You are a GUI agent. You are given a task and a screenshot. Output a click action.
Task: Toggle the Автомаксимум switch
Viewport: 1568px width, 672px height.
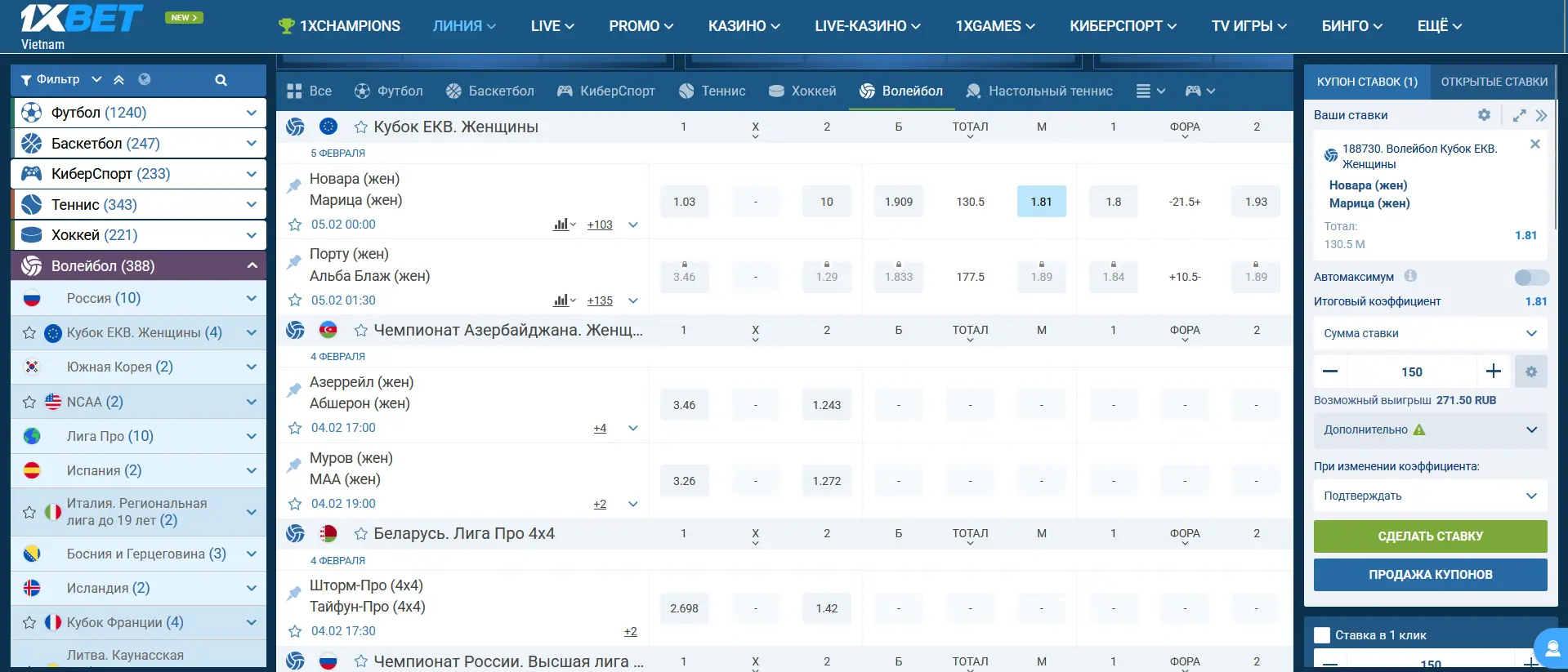pyautogui.click(x=1531, y=278)
